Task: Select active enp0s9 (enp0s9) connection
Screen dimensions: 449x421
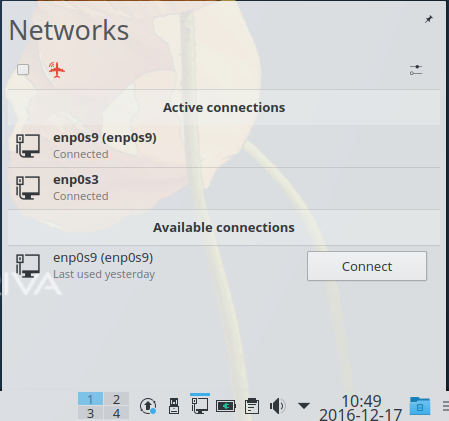Action: click(224, 146)
